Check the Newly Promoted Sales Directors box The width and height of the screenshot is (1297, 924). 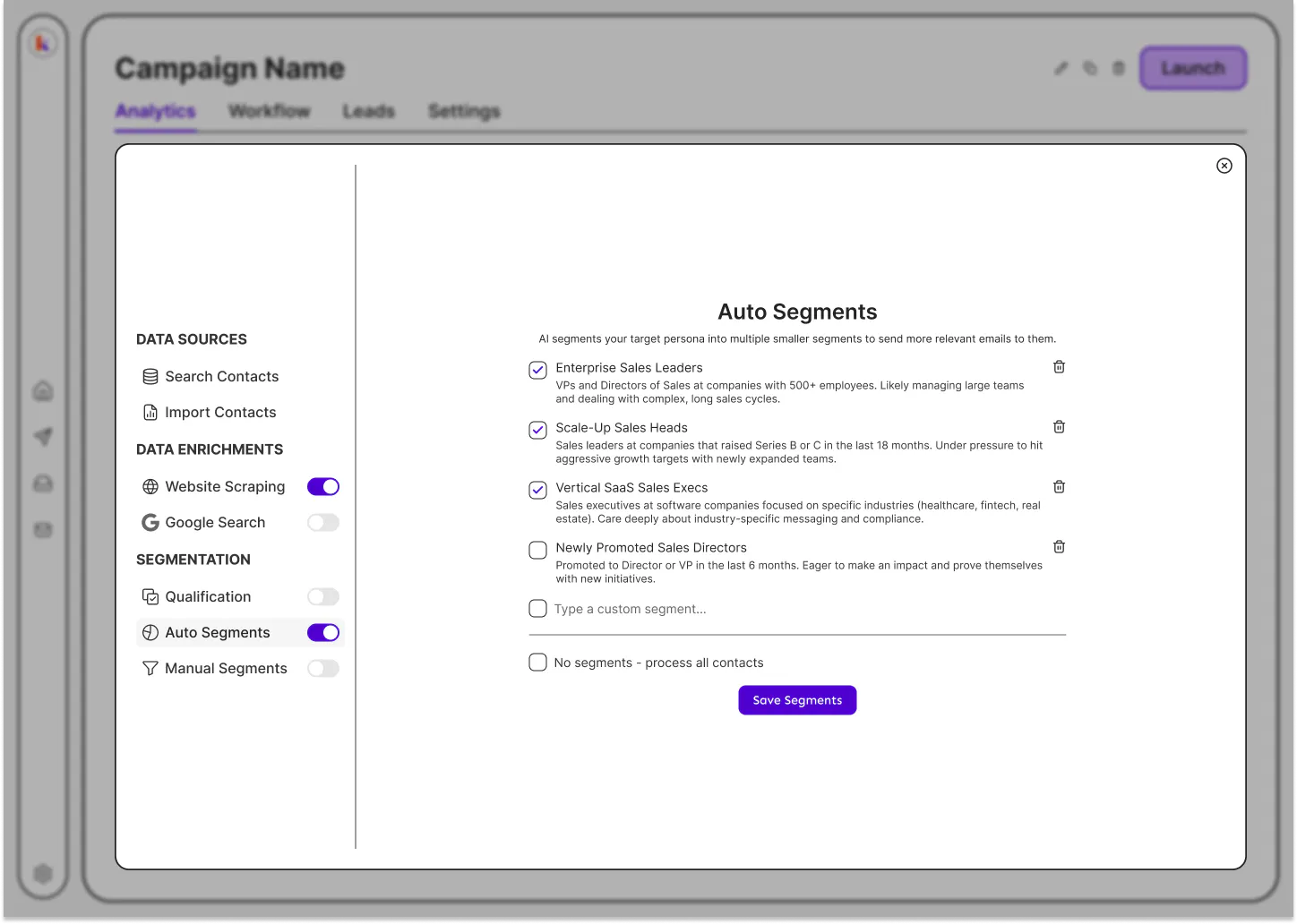click(x=537, y=550)
